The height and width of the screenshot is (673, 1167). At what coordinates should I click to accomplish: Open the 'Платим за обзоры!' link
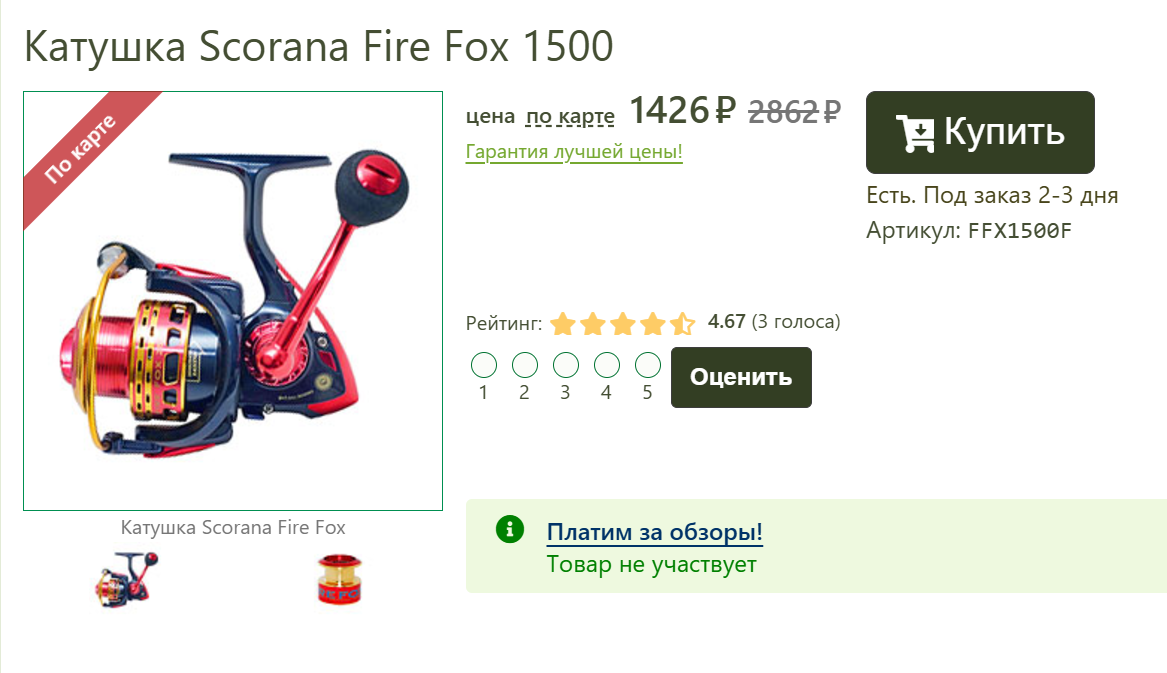654,532
